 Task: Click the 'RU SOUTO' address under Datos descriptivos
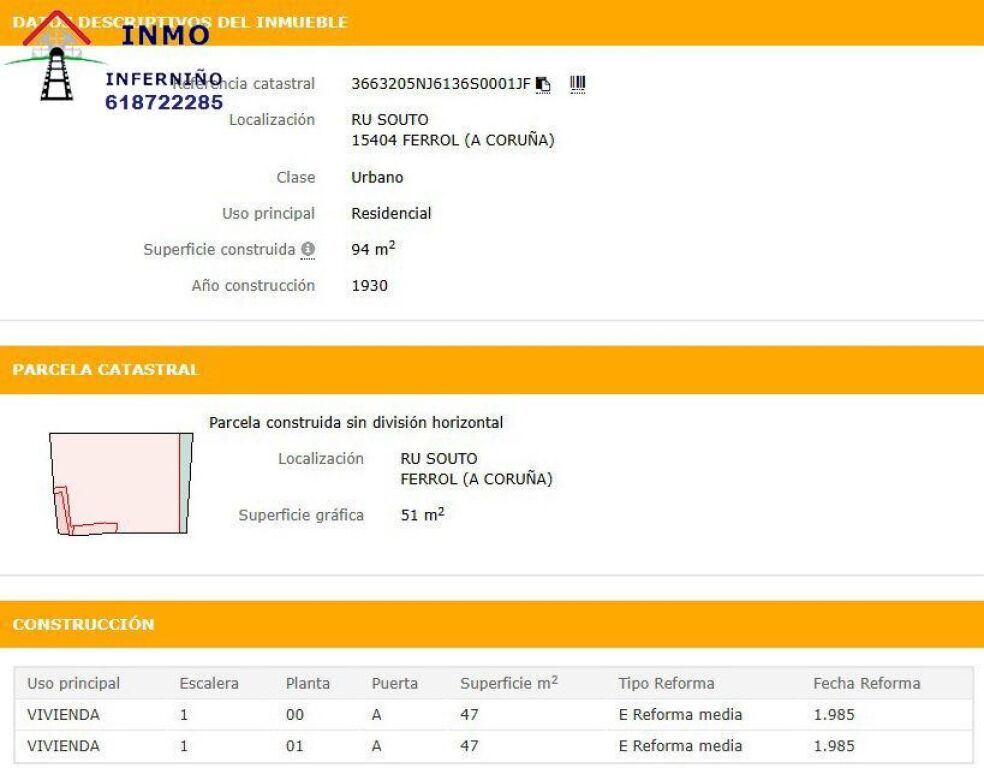coord(390,120)
